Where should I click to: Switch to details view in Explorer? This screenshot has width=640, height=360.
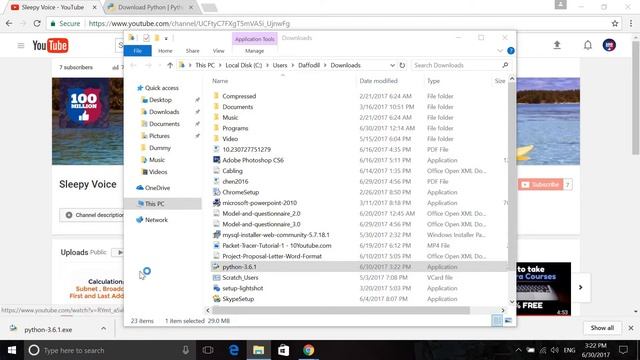coord(497,321)
